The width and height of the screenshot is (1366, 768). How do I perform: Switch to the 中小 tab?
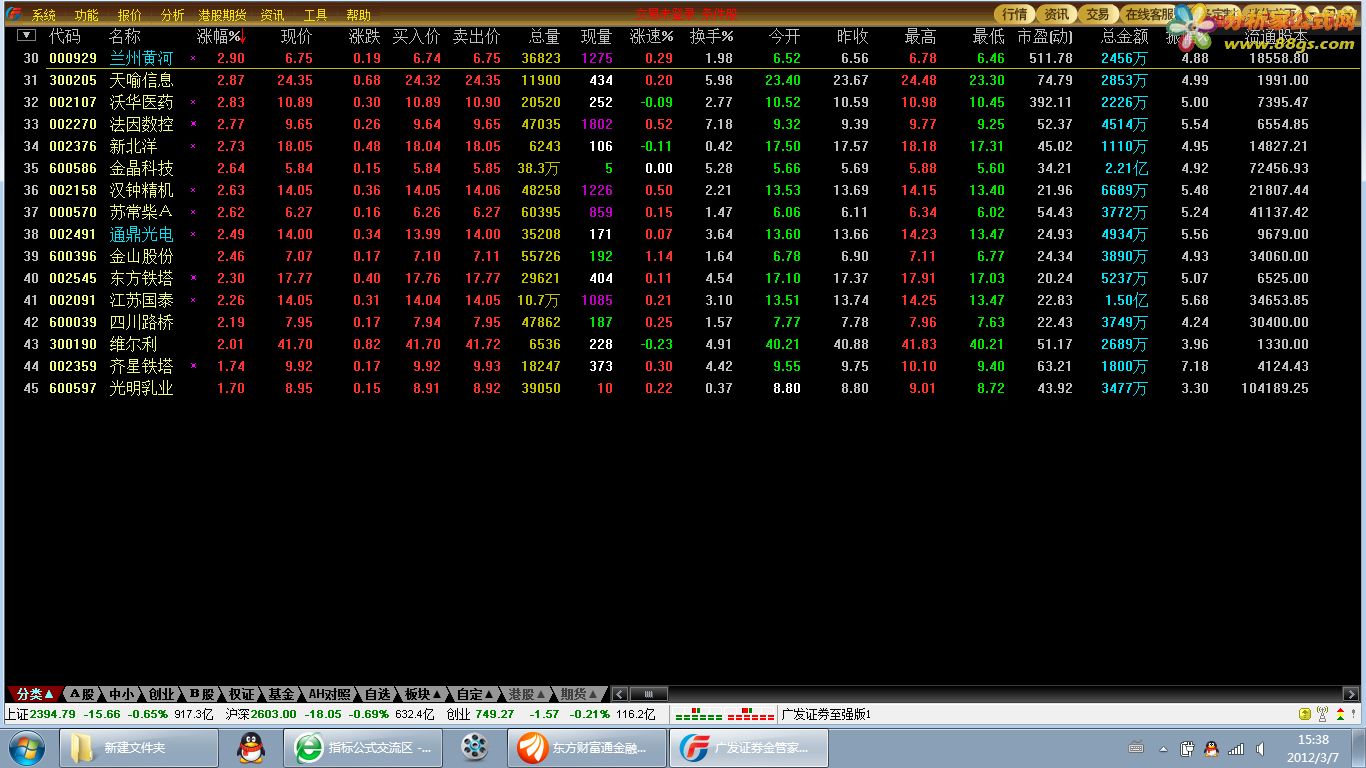121,694
